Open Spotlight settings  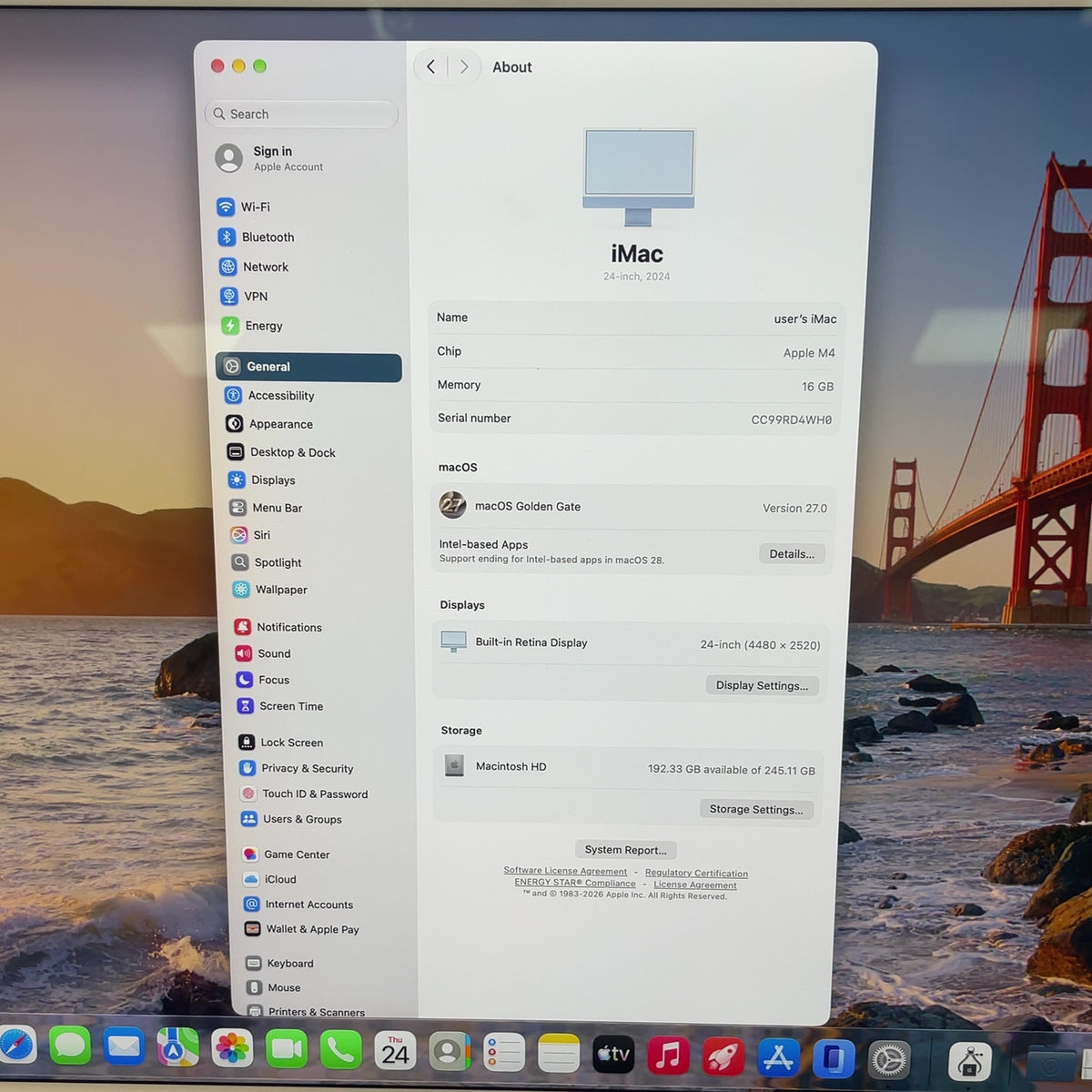pos(267,562)
